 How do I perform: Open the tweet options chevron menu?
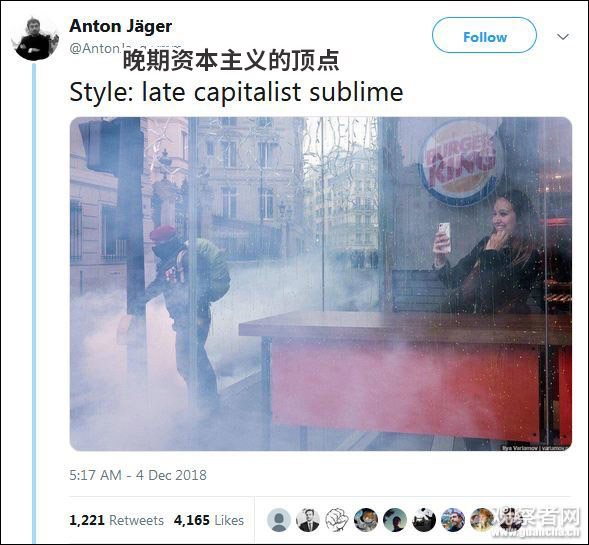click(563, 36)
